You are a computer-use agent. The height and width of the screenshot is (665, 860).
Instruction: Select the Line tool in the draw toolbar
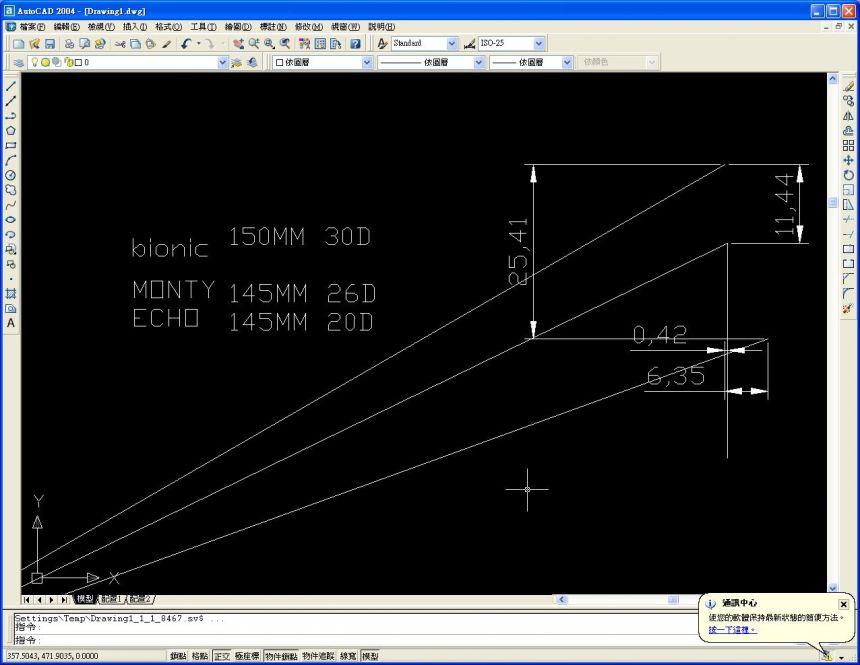pyautogui.click(x=11, y=86)
